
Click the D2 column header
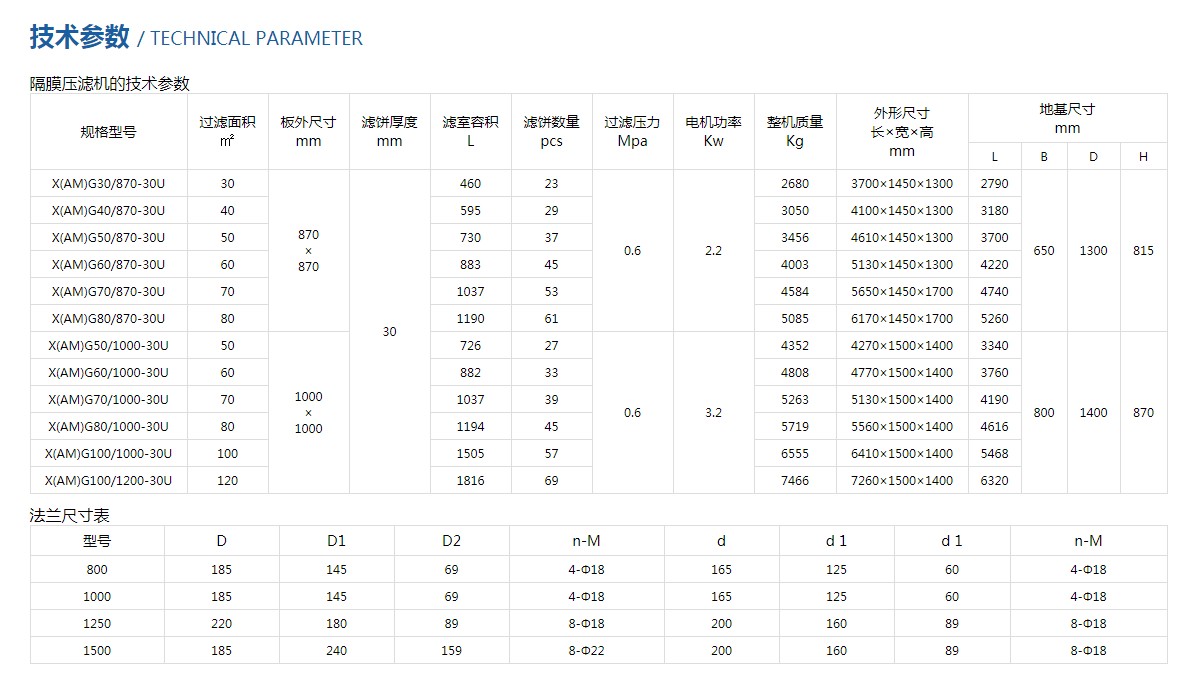451,541
